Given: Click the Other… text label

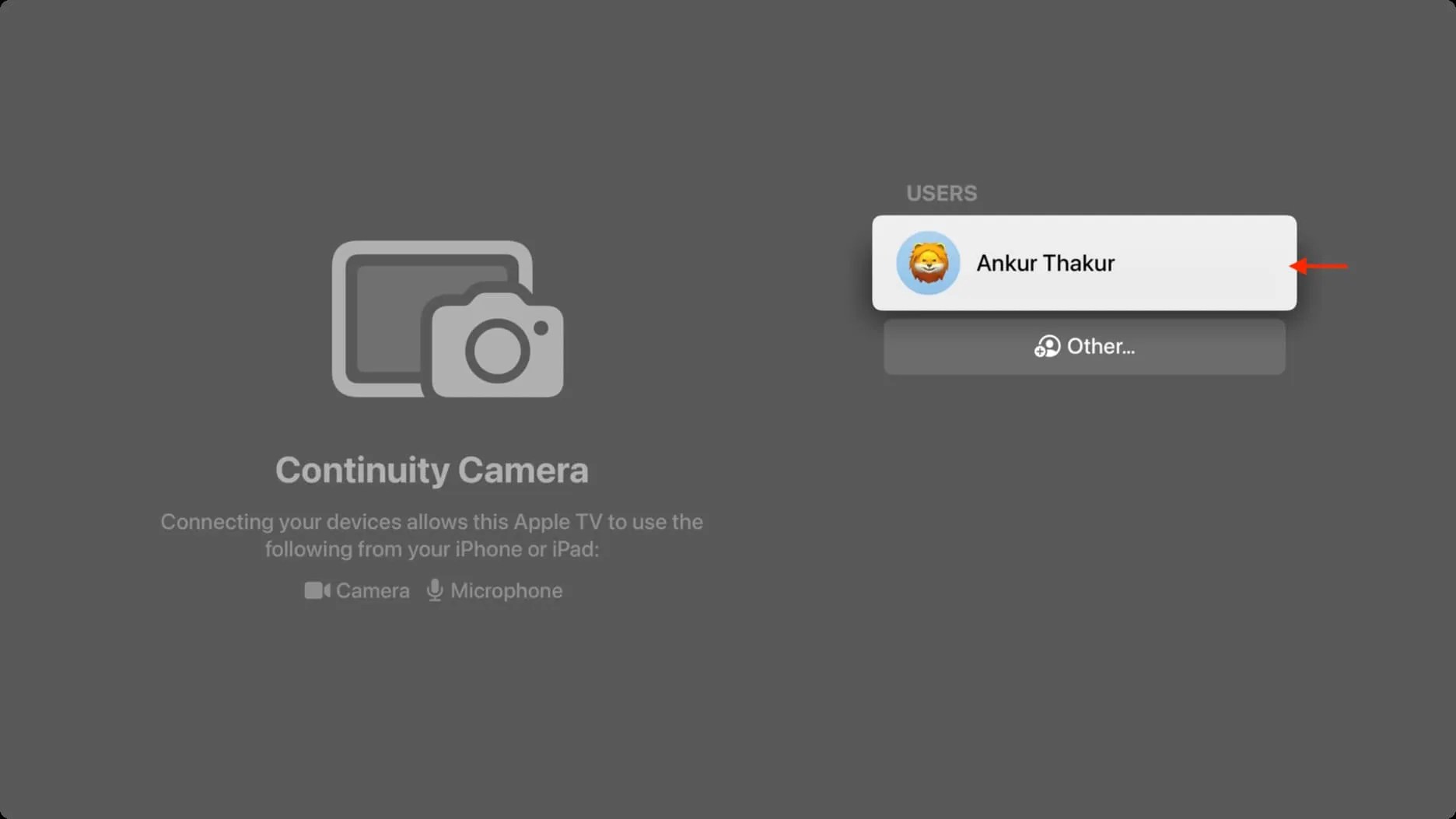Looking at the screenshot, I should pos(1099,346).
